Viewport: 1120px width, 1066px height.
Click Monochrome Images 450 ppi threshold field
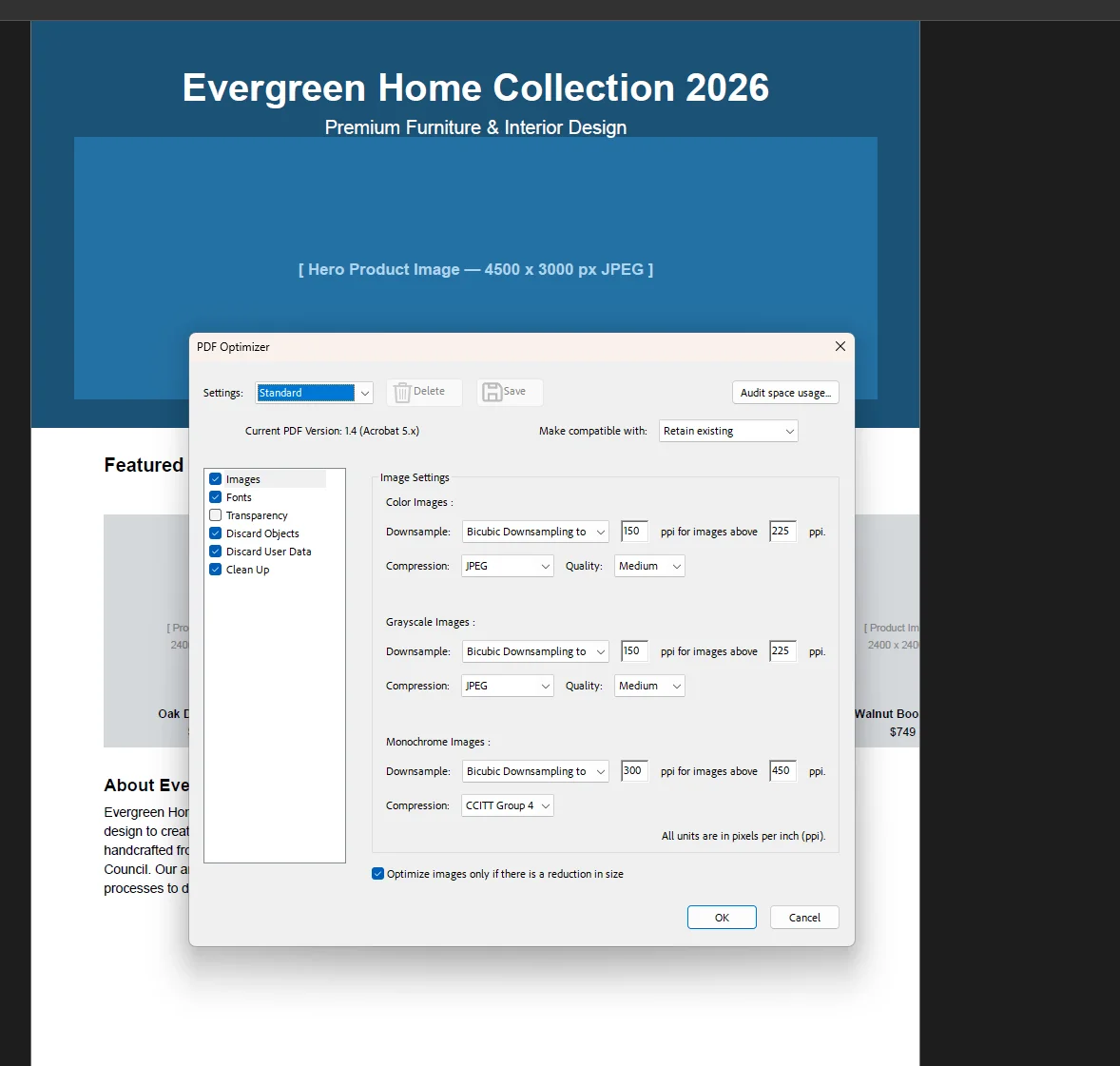tap(782, 771)
